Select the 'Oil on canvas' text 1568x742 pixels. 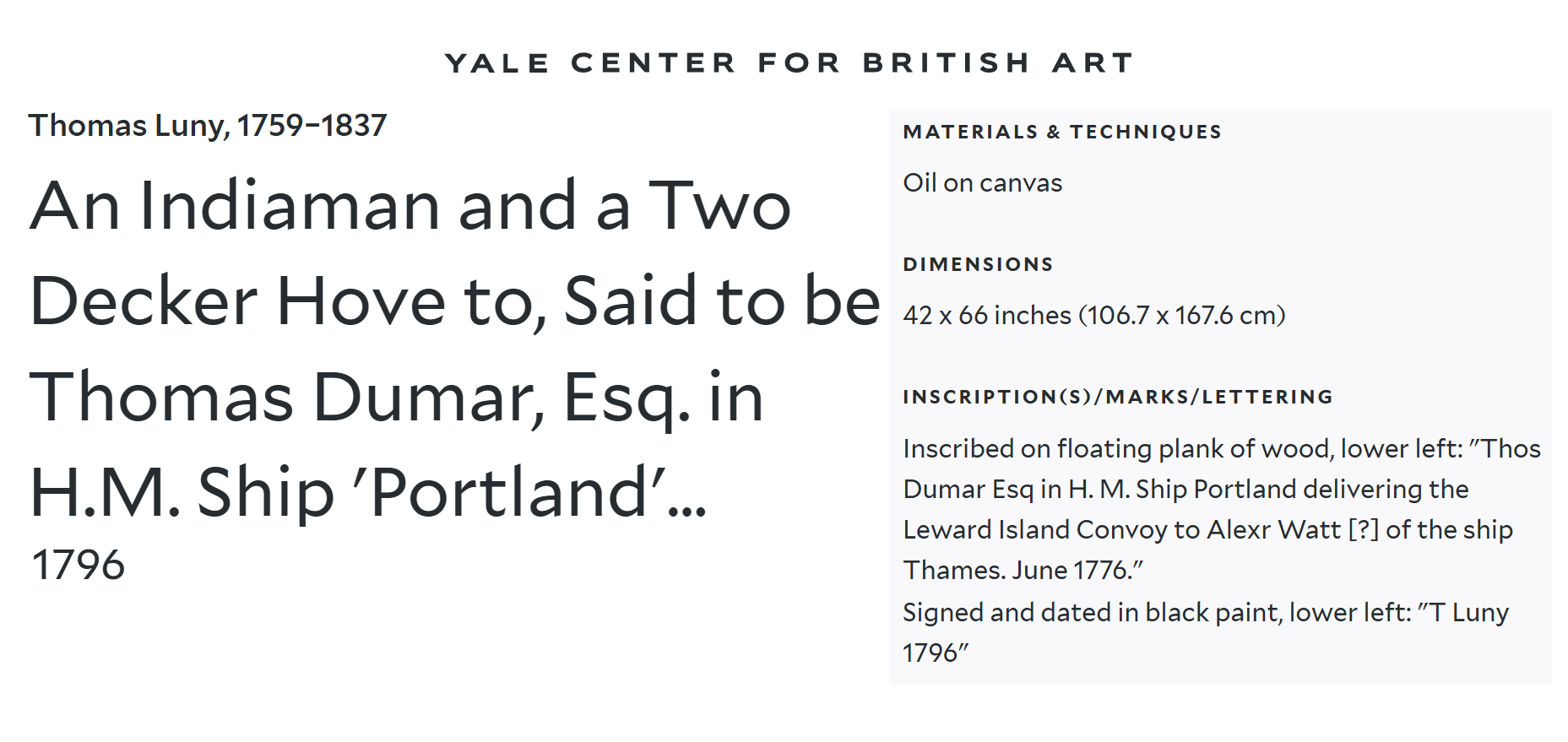(x=982, y=183)
